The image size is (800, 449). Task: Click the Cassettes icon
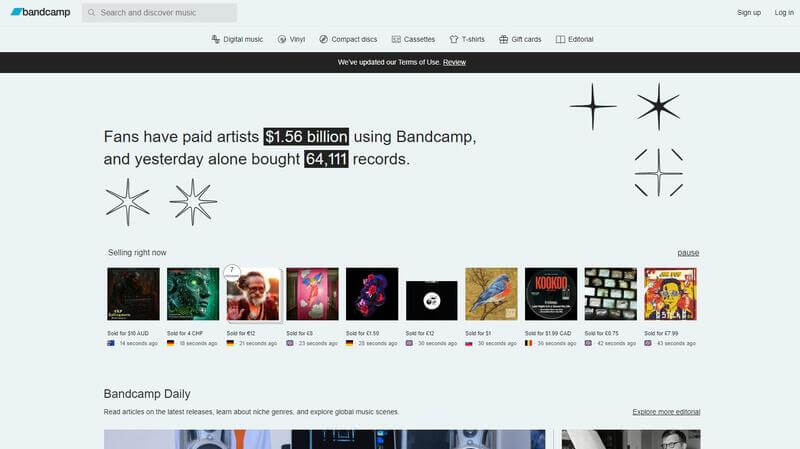[396, 39]
